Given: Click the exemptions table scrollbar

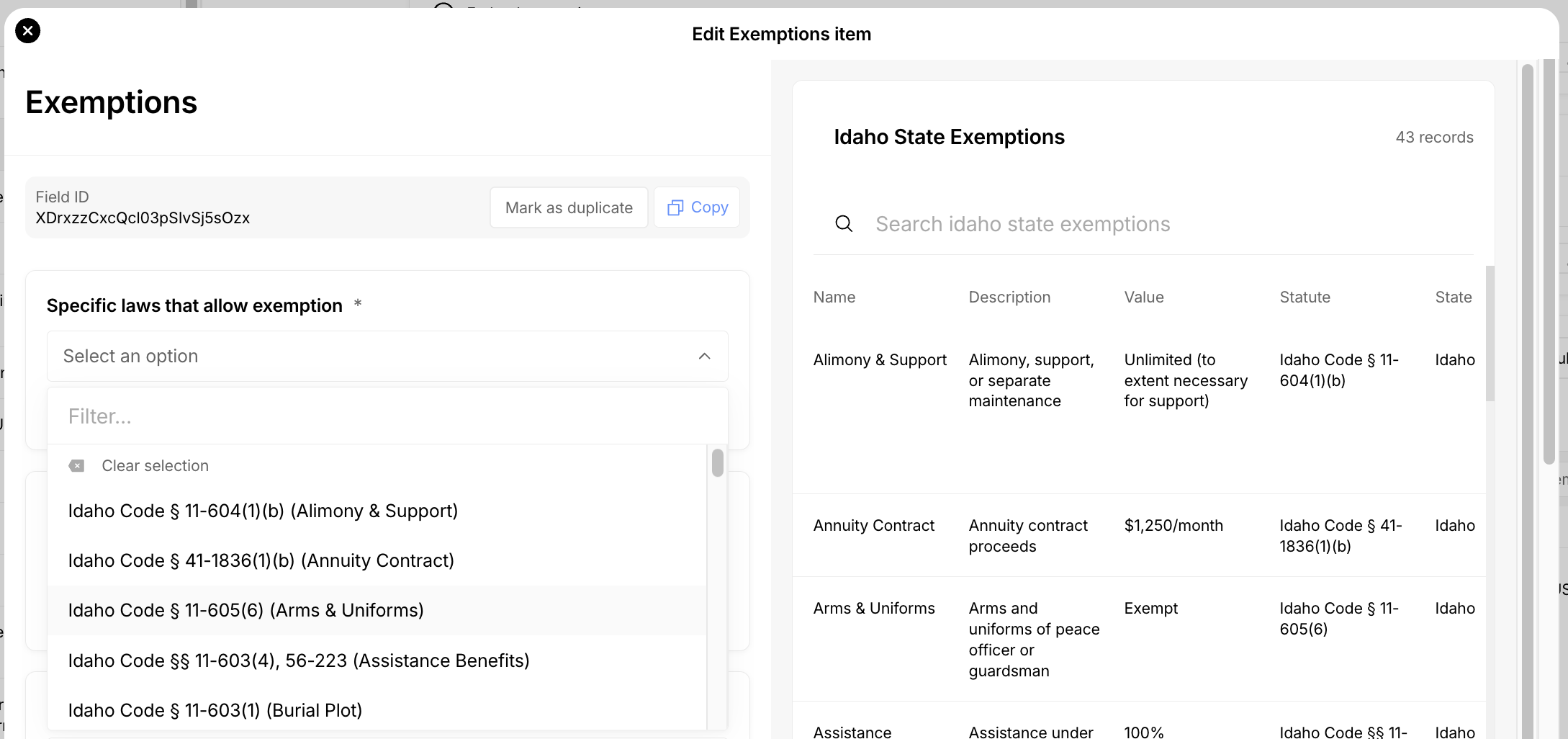Looking at the screenshot, I should [1490, 333].
